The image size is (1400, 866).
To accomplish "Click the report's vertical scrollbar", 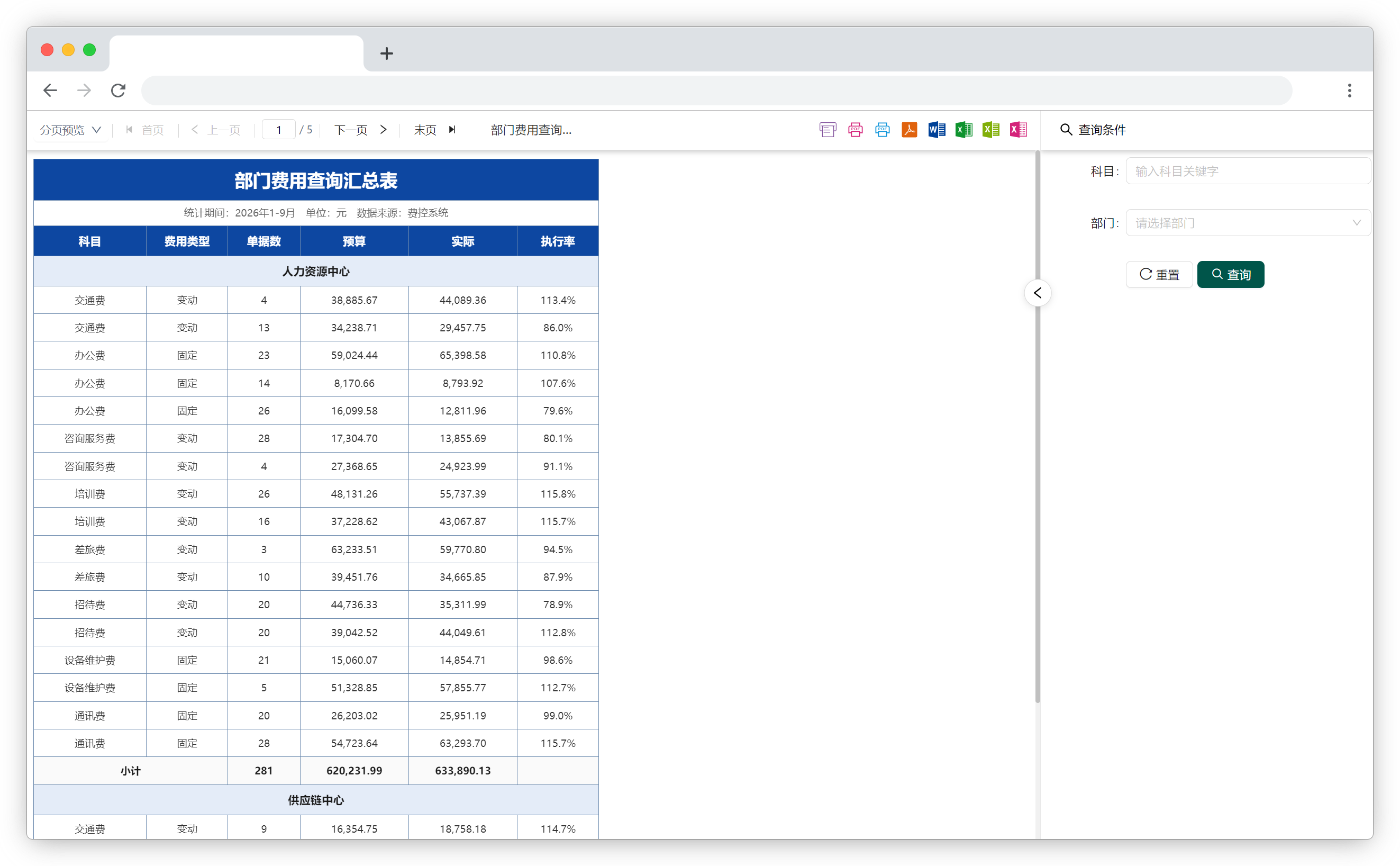I will pos(1037,426).
